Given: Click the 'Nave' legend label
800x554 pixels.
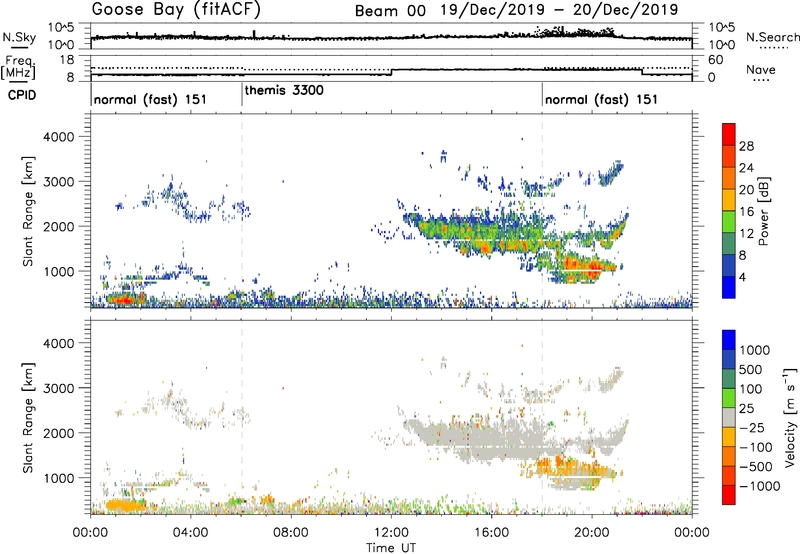Looking at the screenshot, I should click(x=761, y=70).
